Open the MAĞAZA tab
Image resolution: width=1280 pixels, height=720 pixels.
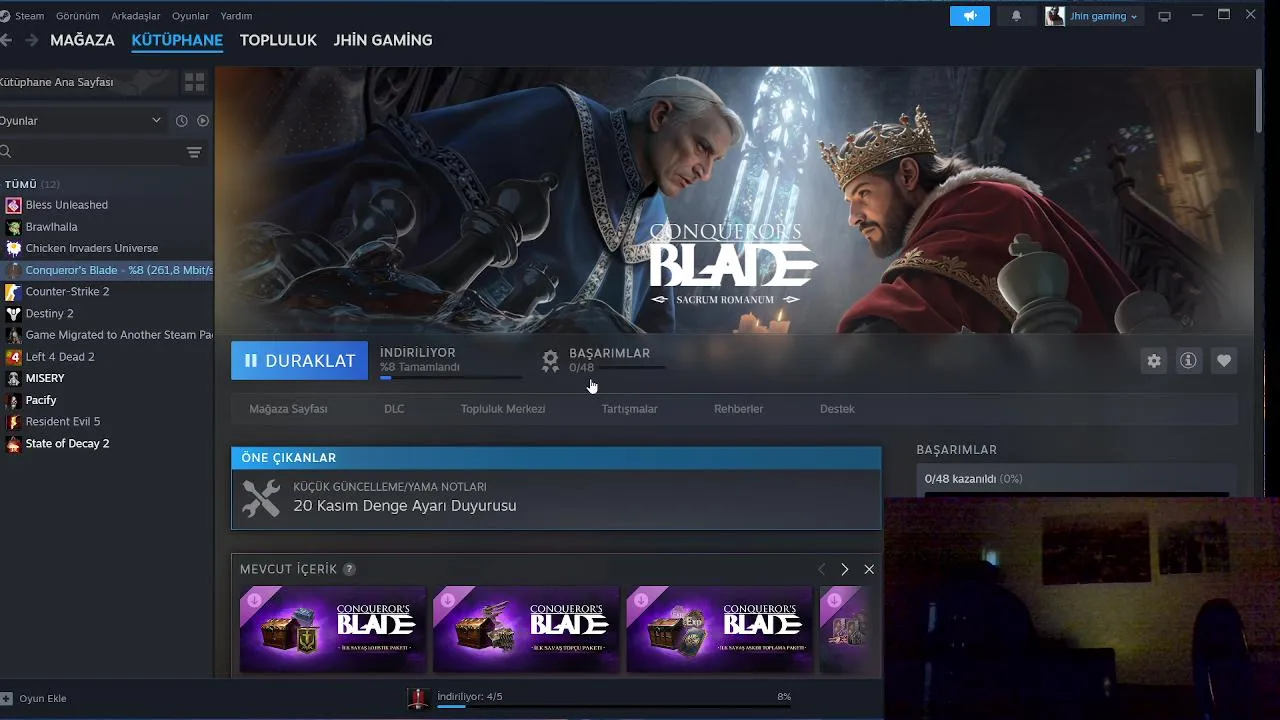coord(82,40)
